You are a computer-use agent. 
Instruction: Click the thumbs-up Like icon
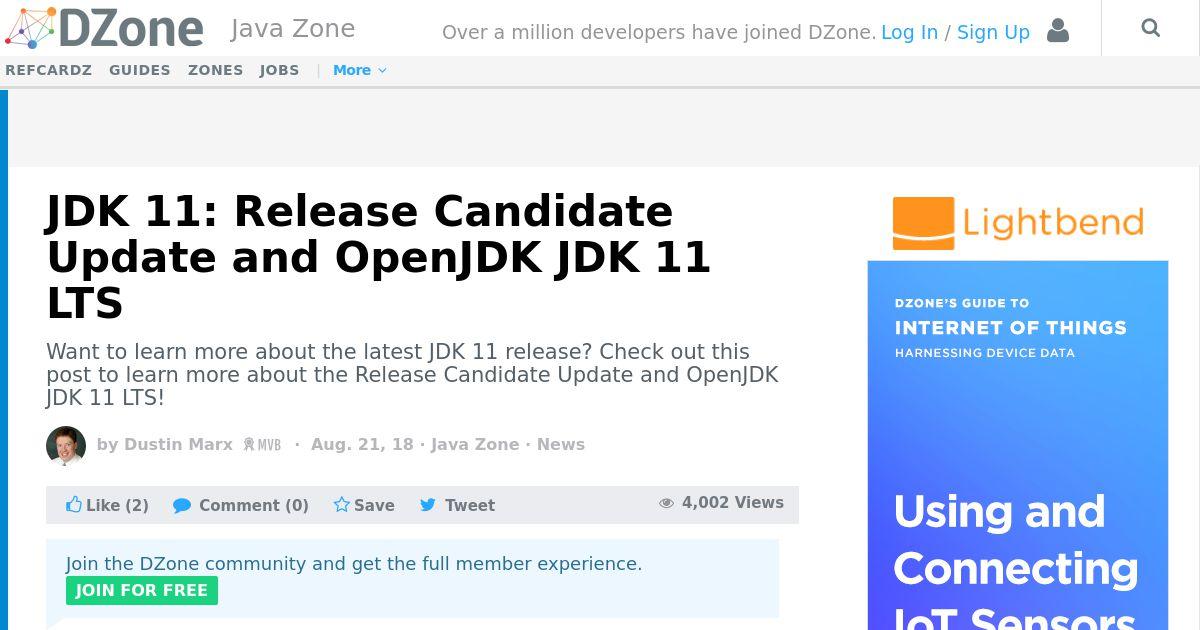[x=74, y=504]
